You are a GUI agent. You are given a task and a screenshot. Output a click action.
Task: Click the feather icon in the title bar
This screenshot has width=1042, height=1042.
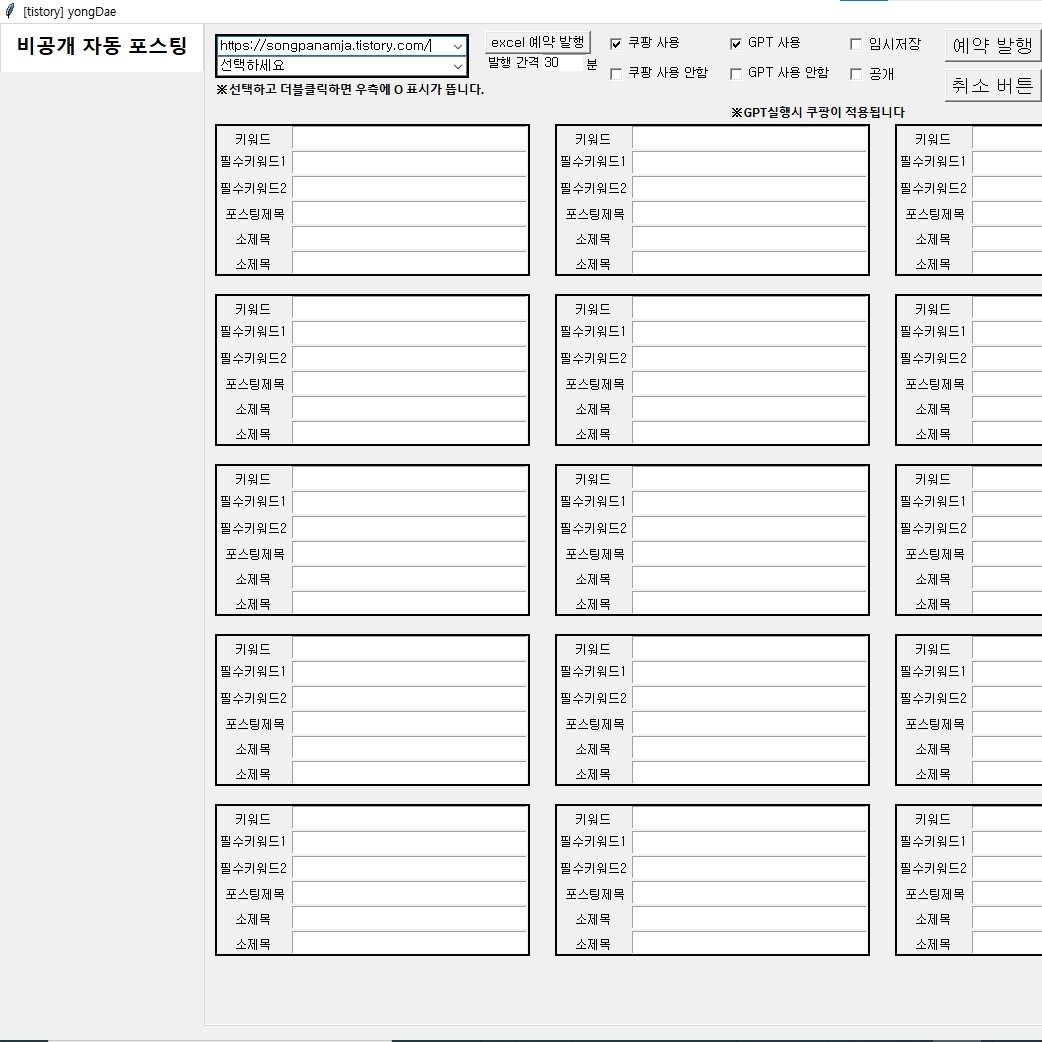tap(10, 11)
